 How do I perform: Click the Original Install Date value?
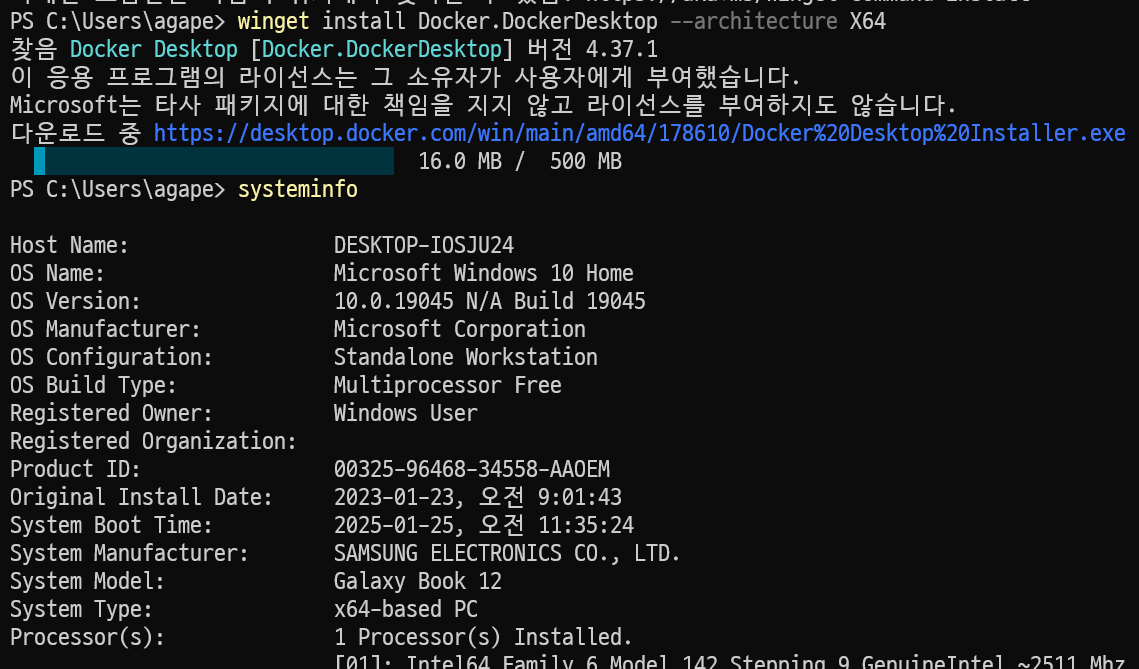(x=477, y=497)
